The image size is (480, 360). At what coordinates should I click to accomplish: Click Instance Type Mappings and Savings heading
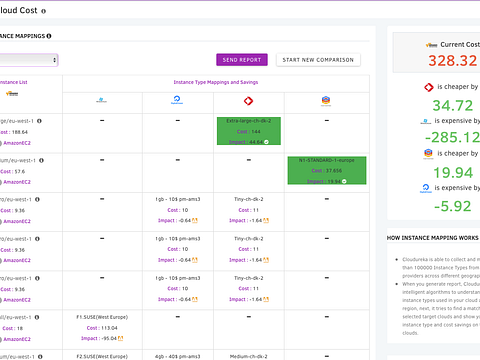pyautogui.click(x=216, y=82)
